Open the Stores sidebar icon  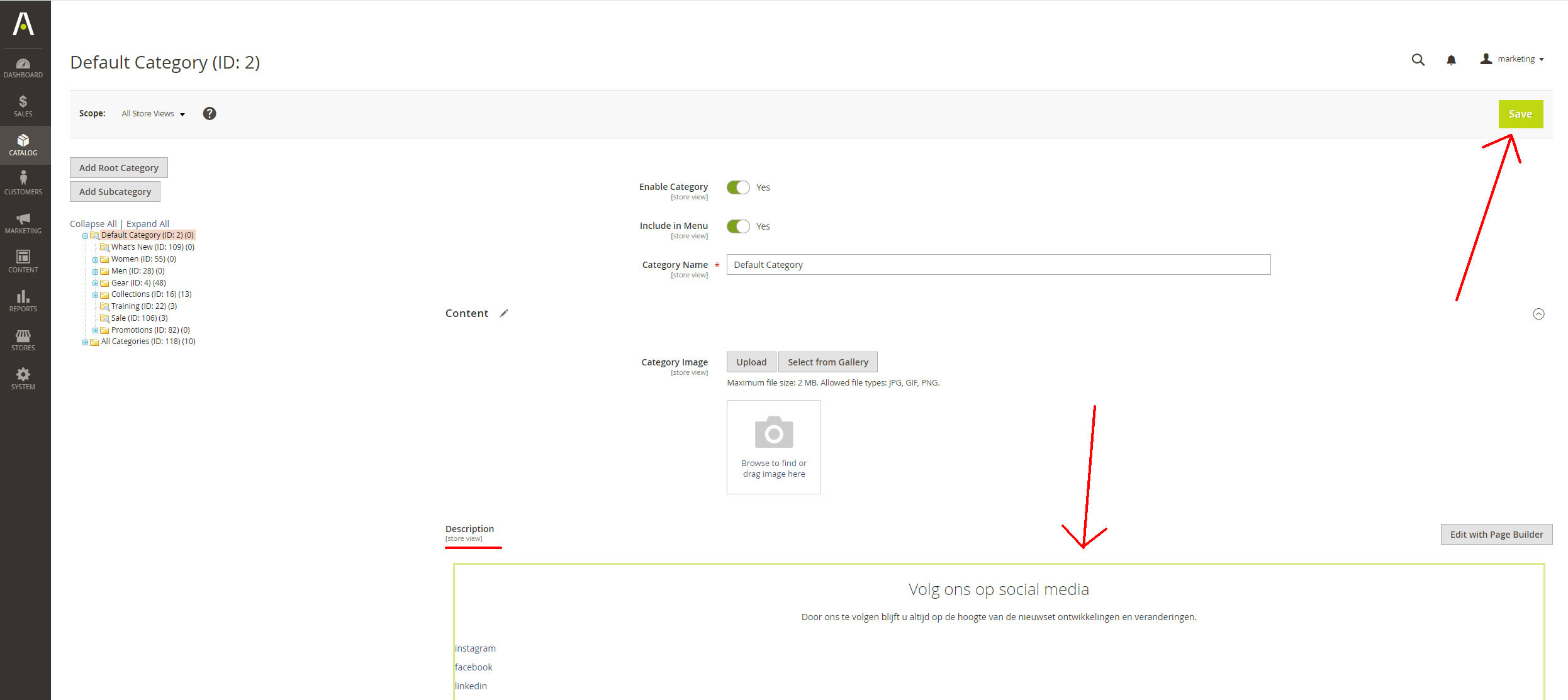23,340
